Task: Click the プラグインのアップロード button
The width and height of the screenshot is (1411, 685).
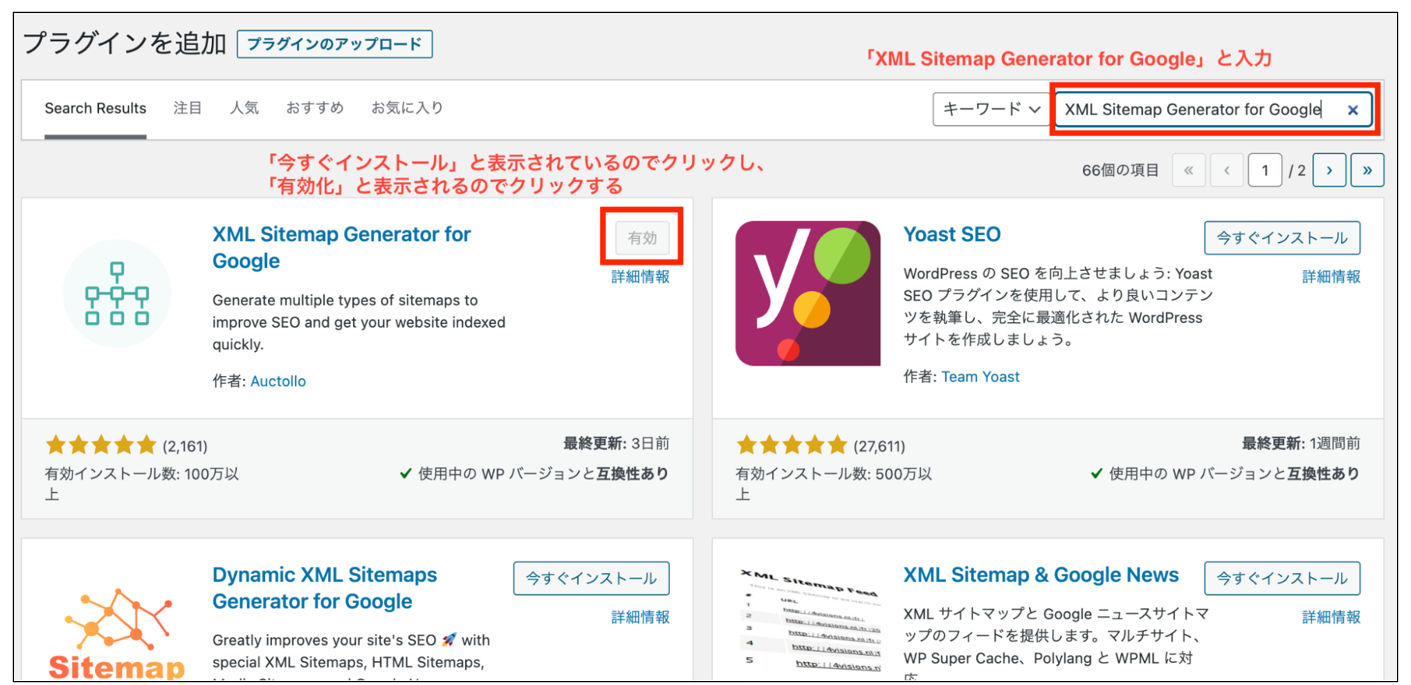Action: (x=335, y=44)
